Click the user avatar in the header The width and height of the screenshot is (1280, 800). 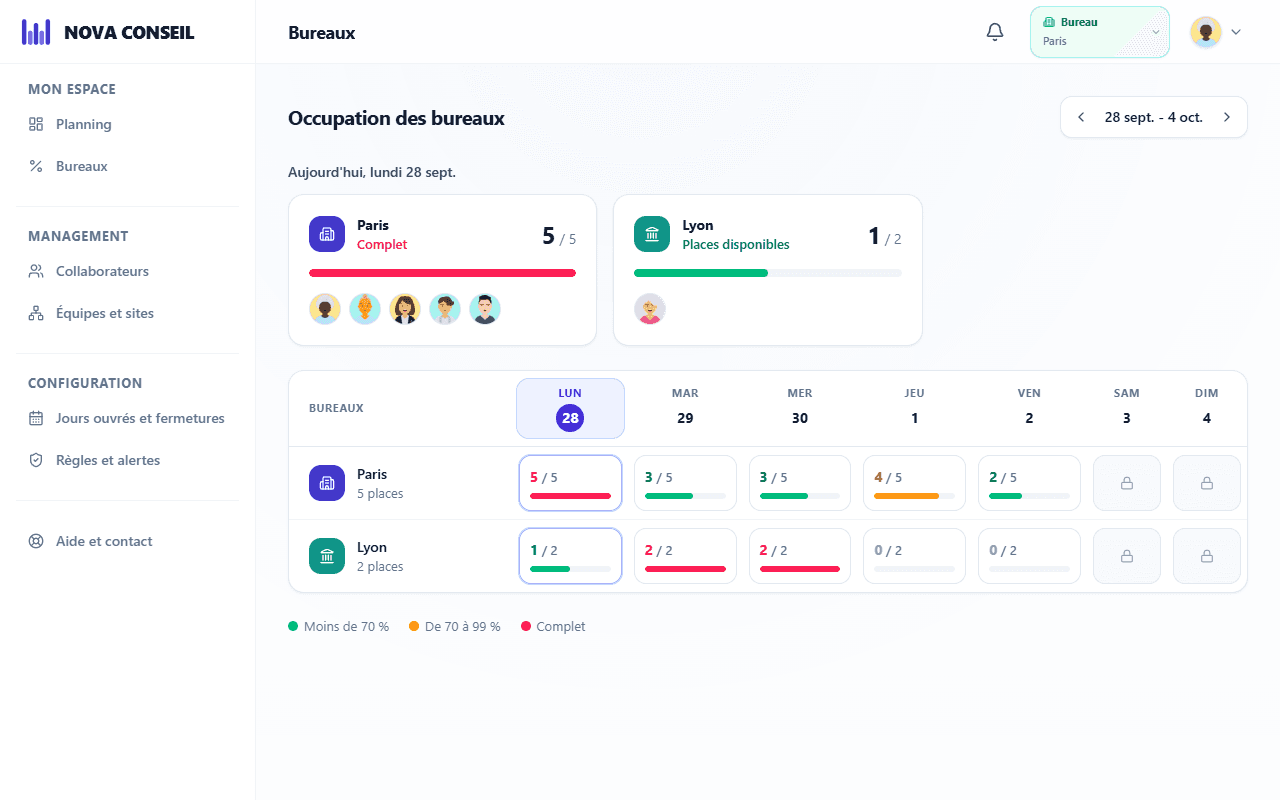pos(1206,32)
